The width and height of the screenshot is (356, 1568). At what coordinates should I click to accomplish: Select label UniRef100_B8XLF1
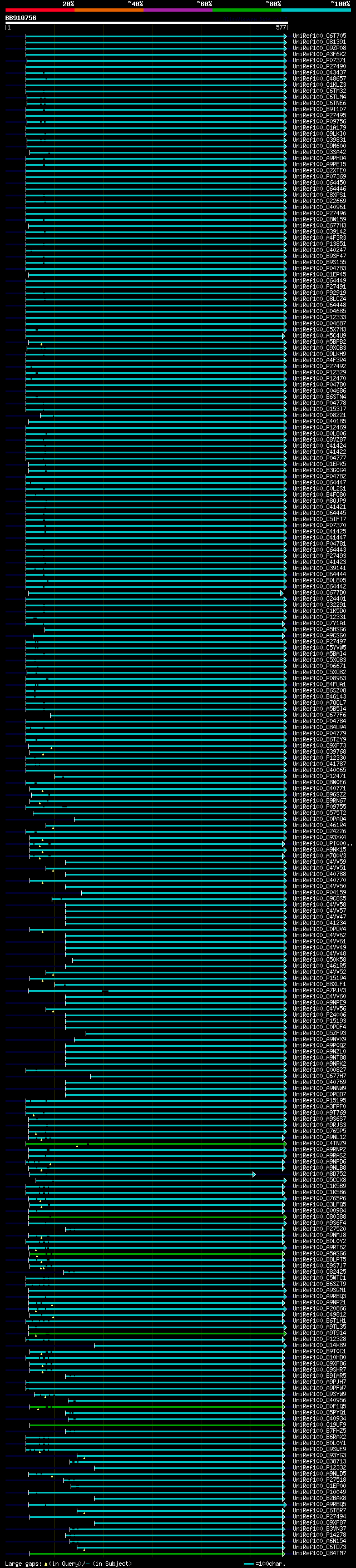pos(319,985)
